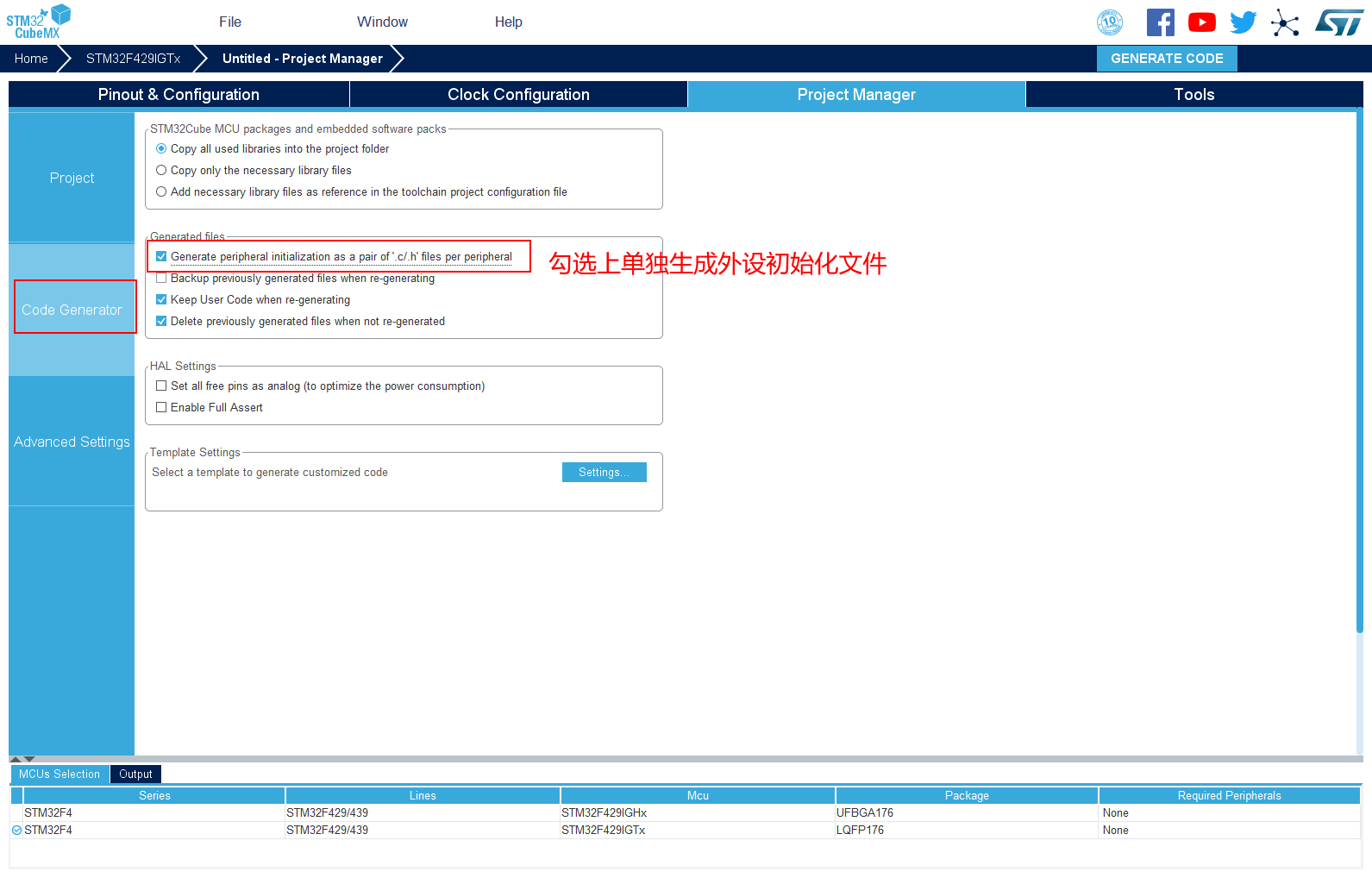Click selected row check icon for STM32F429IGTx
The height and width of the screenshot is (878, 1372).
[x=16, y=831]
